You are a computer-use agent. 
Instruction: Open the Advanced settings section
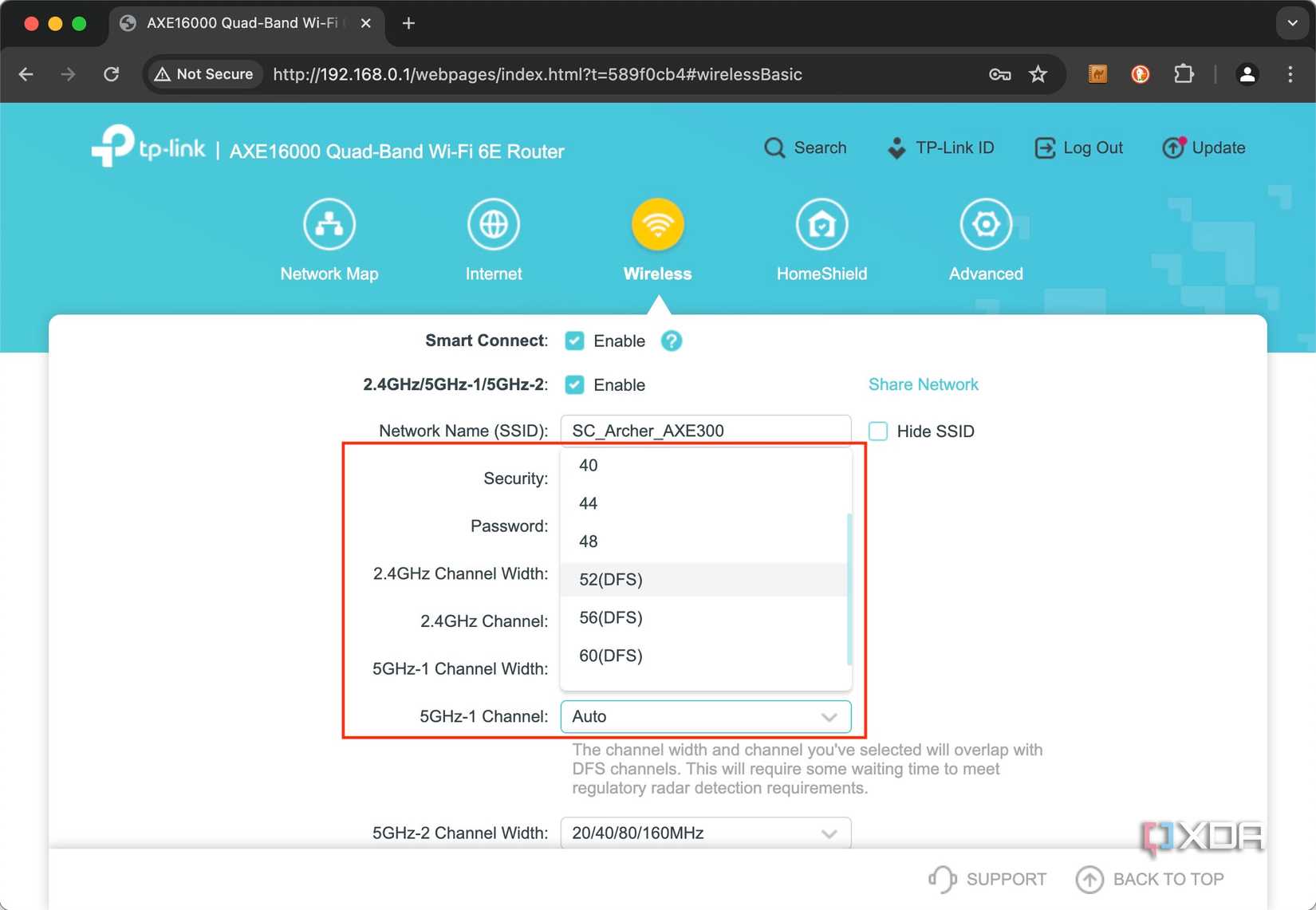(x=985, y=239)
